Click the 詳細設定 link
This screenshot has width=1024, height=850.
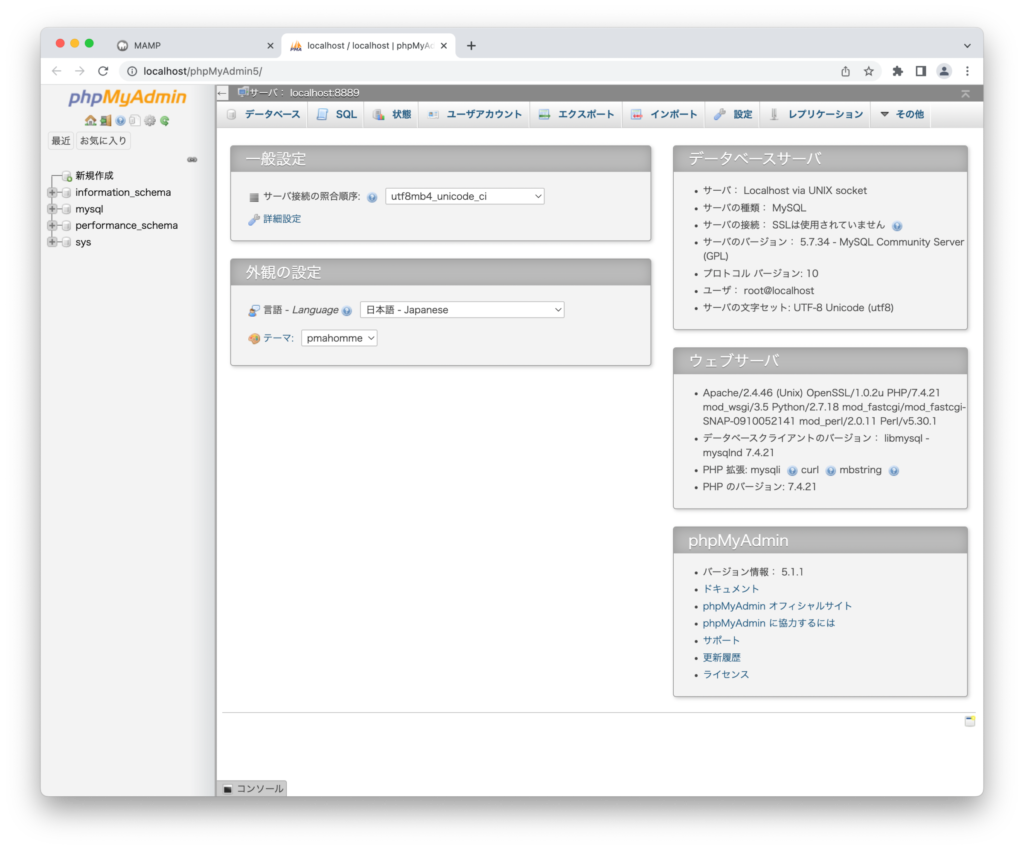coord(281,219)
